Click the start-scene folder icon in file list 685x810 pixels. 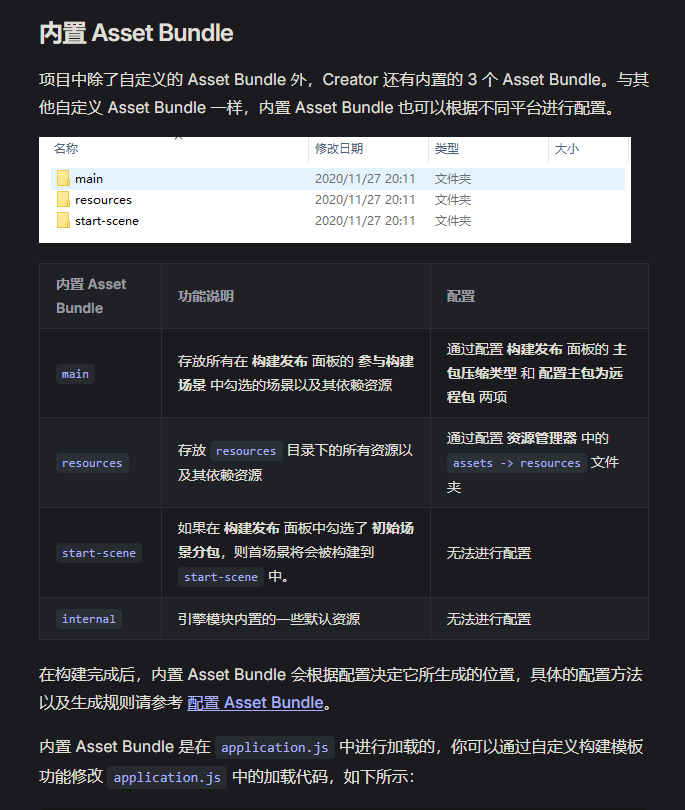click(64, 221)
